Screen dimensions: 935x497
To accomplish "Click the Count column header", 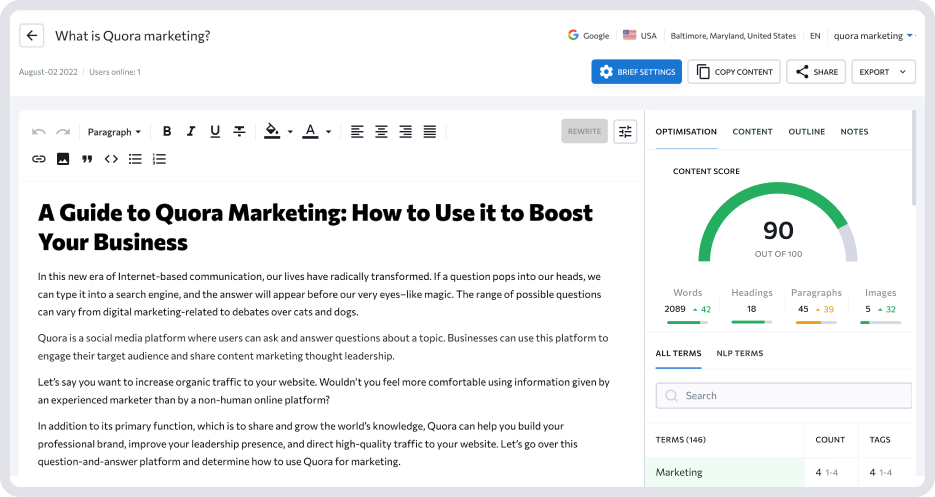I will pyautogui.click(x=830, y=440).
